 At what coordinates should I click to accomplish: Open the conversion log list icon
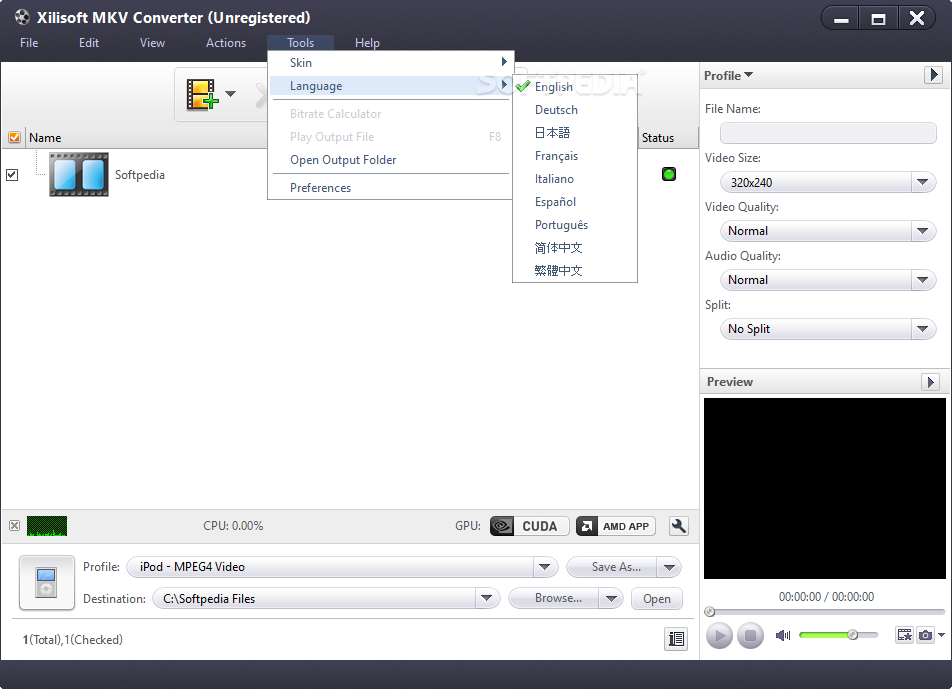pyautogui.click(x=676, y=639)
